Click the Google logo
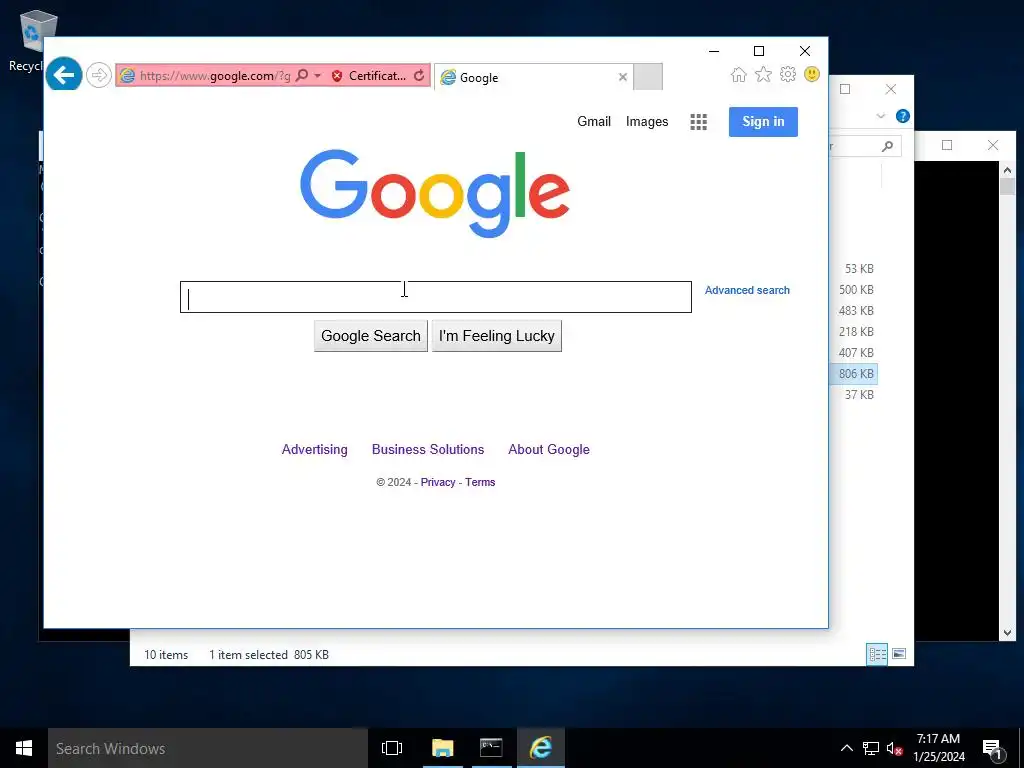 (x=435, y=193)
